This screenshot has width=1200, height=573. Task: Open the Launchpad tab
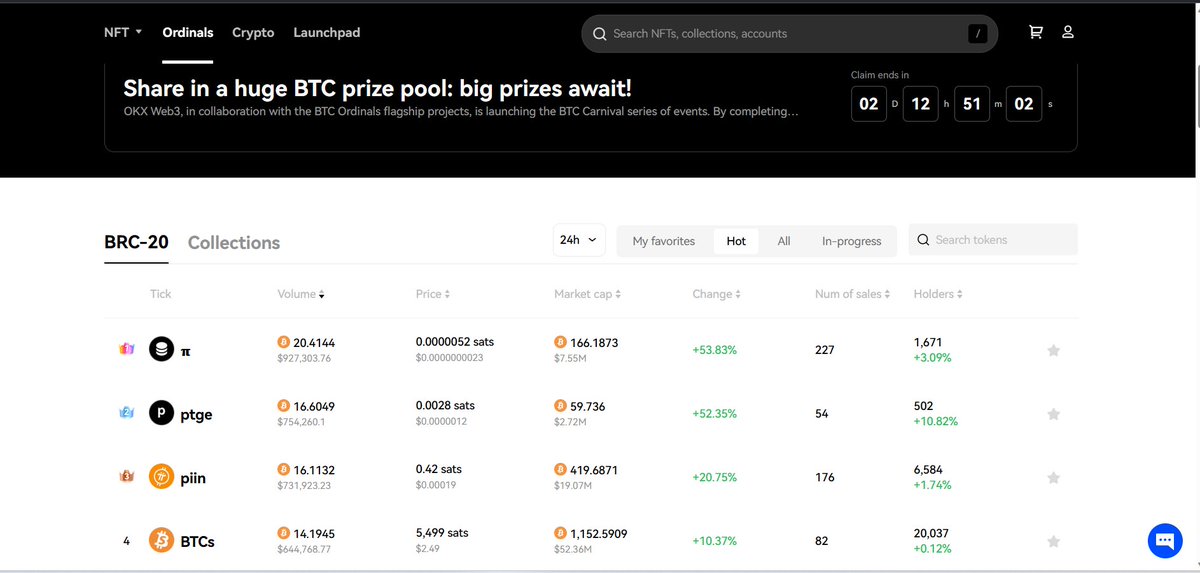pos(326,32)
